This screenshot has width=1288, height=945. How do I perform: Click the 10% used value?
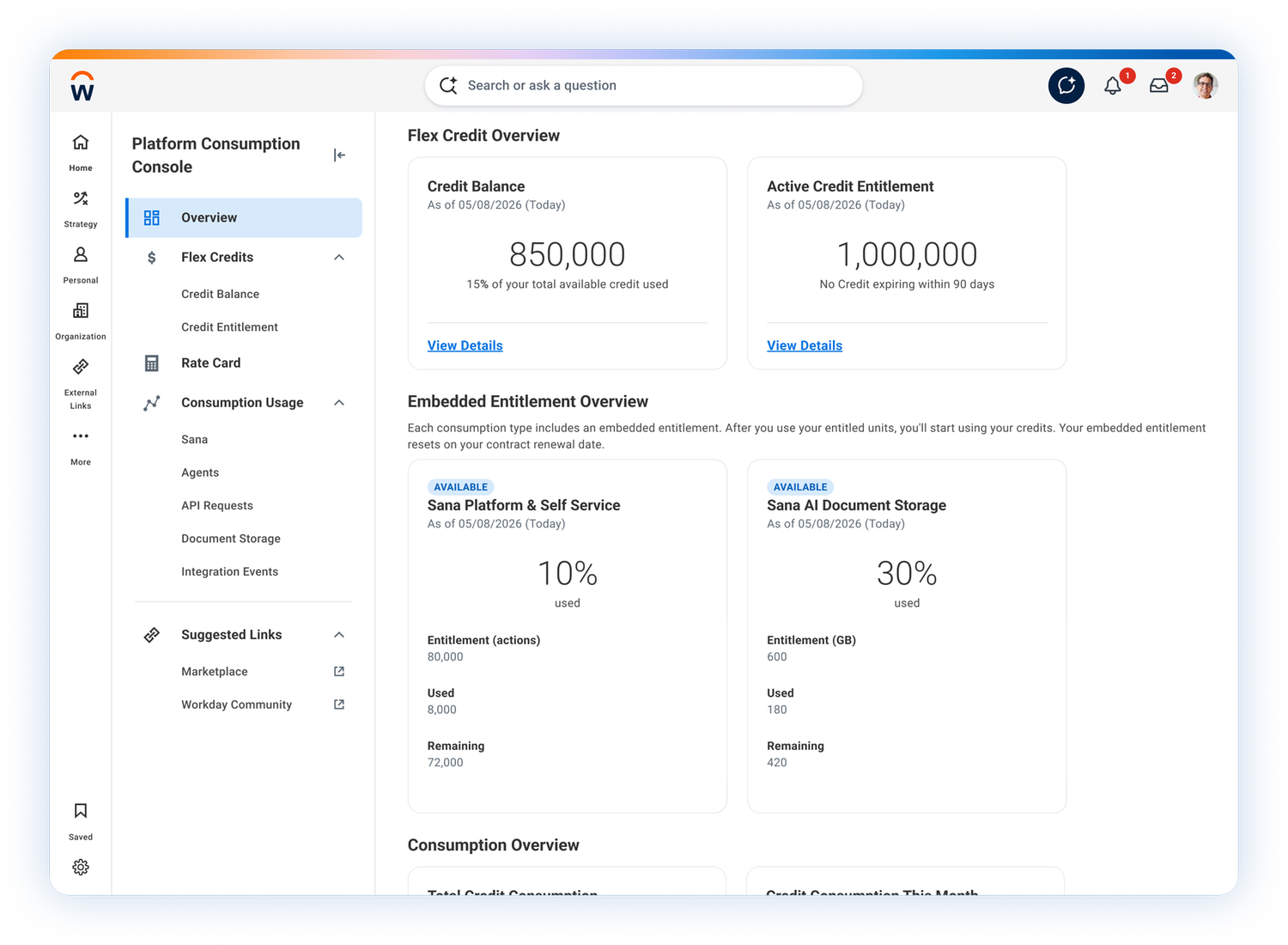pyautogui.click(x=568, y=574)
